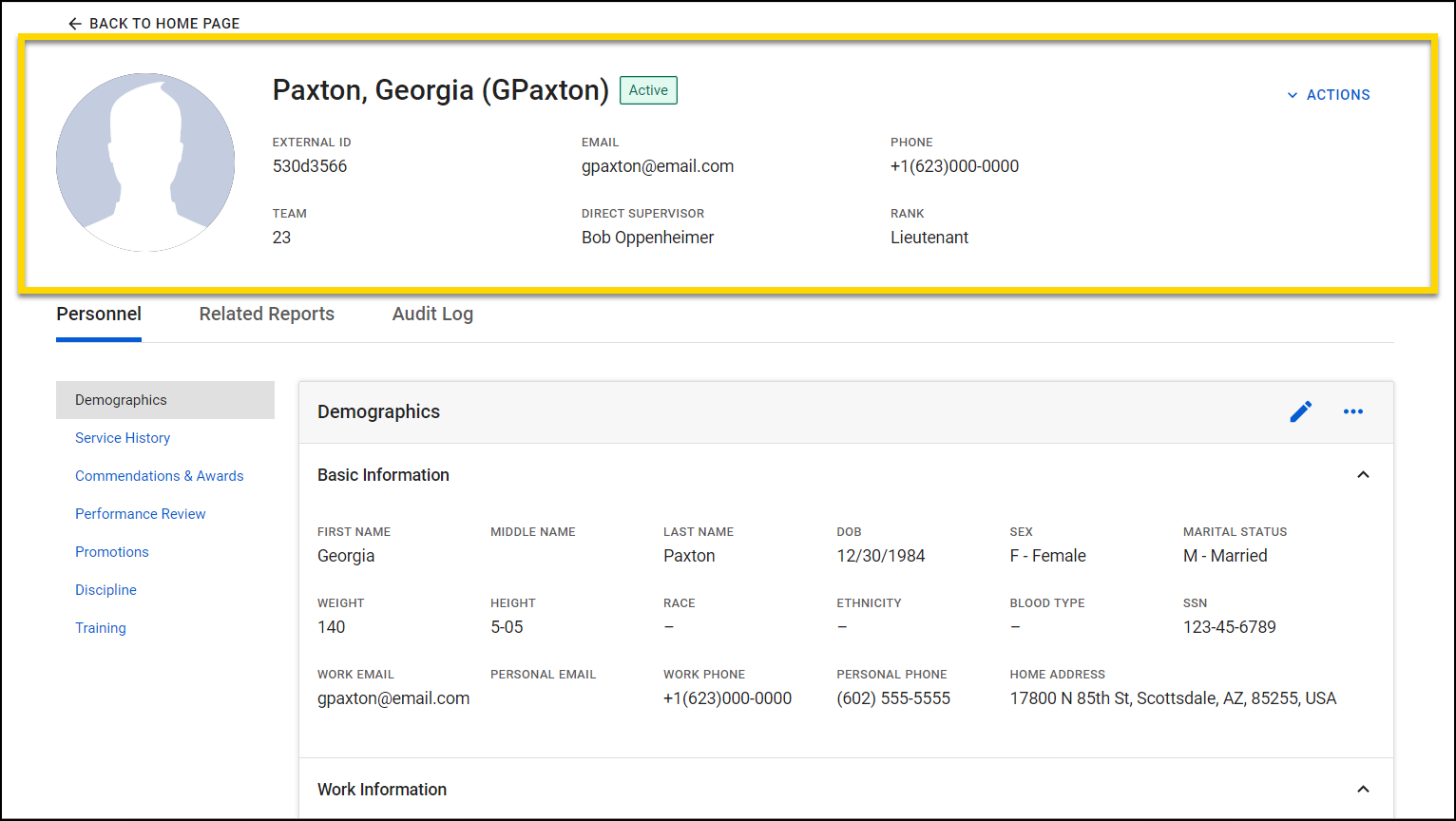
Task: Select Commendations & Awards in sidebar
Action: click(x=159, y=475)
